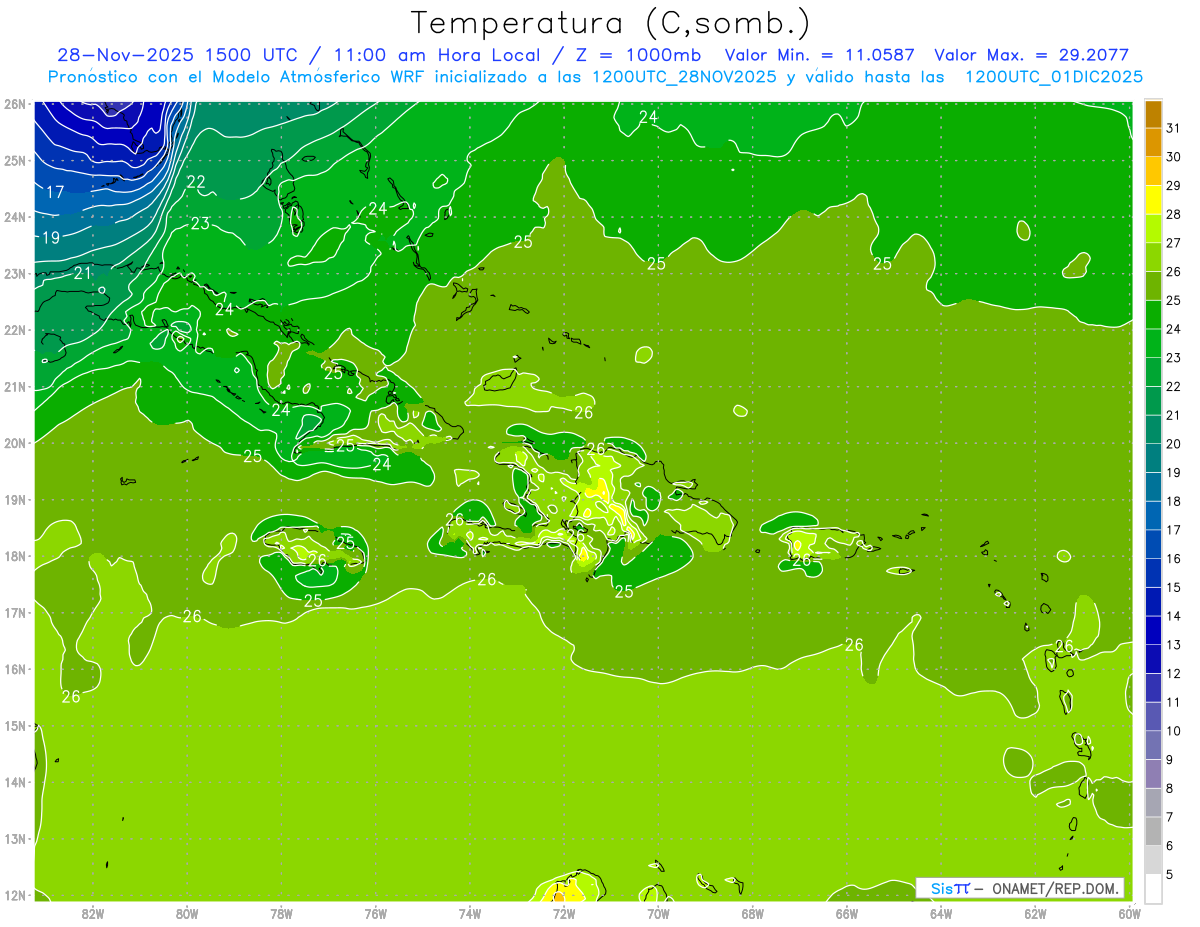Click the "22N" latitude axis label
1200x927 pixels.
[14, 330]
